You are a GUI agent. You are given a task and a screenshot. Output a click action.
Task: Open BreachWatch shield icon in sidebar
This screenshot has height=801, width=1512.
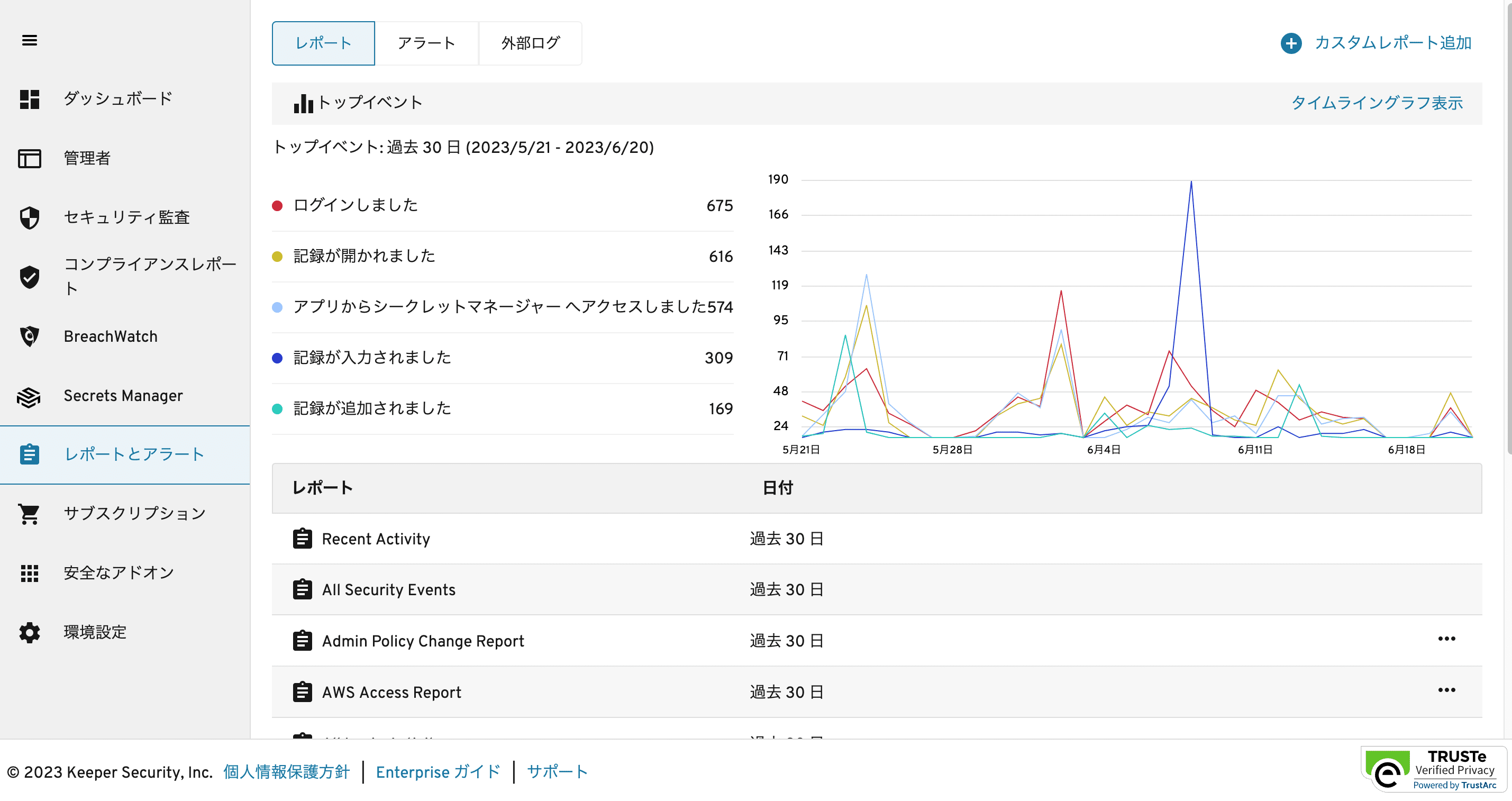(29, 336)
